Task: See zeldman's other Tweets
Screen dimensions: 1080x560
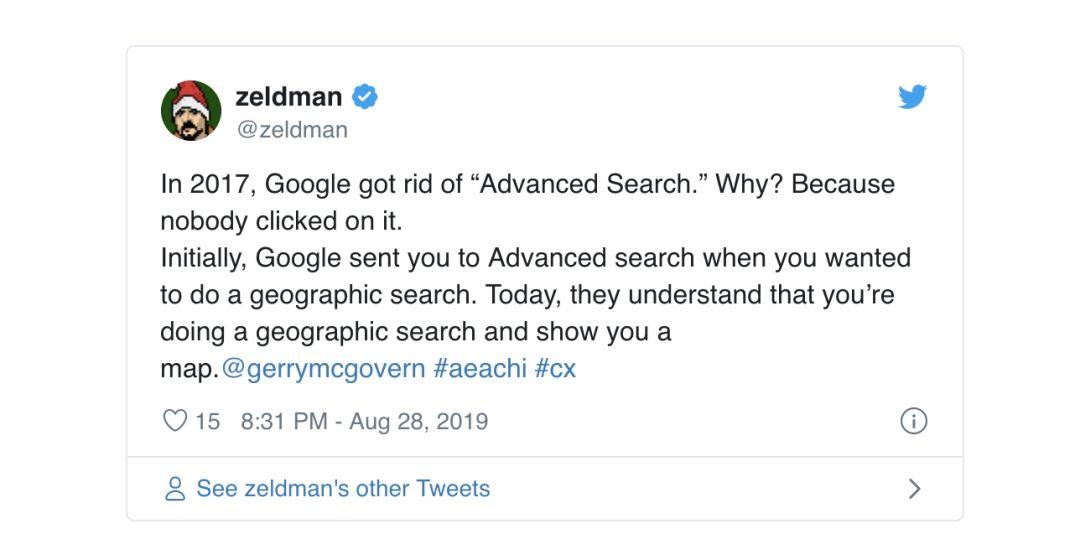Action: click(x=343, y=488)
